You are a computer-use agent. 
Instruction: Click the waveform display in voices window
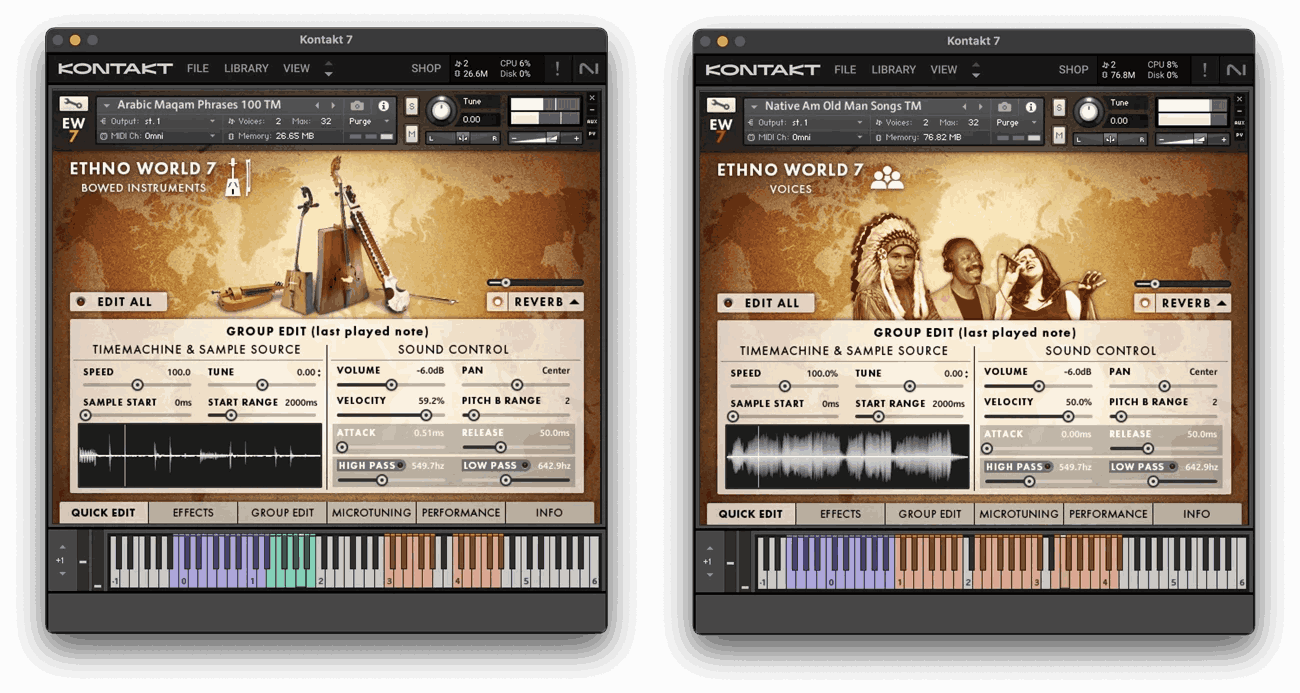pos(847,457)
